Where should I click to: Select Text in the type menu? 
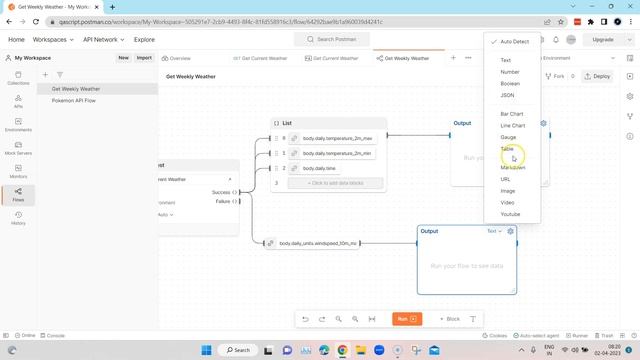512,60
